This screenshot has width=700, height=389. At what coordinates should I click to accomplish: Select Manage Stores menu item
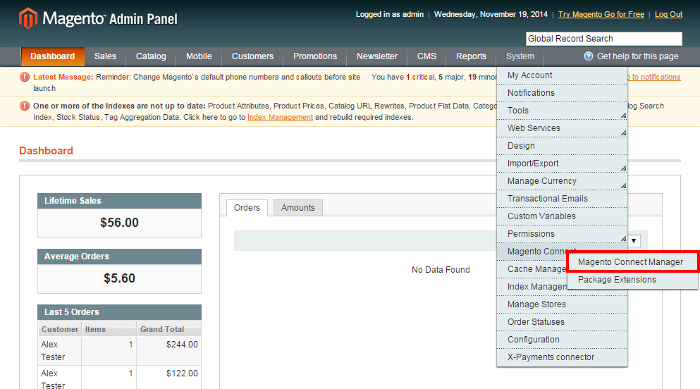(x=562, y=305)
